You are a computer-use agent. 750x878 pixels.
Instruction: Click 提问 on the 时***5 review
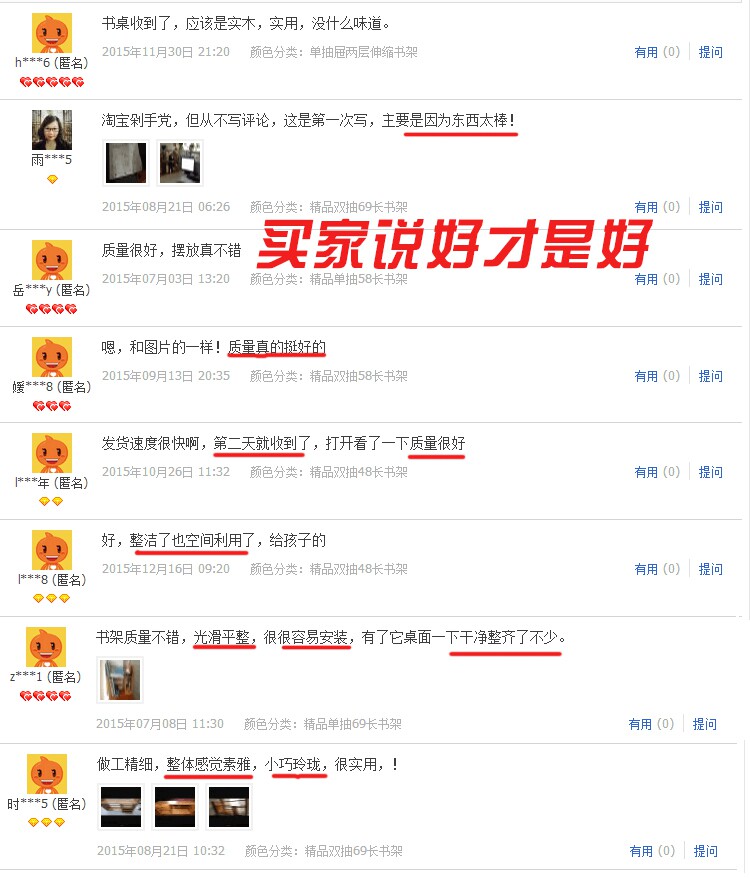pos(705,851)
